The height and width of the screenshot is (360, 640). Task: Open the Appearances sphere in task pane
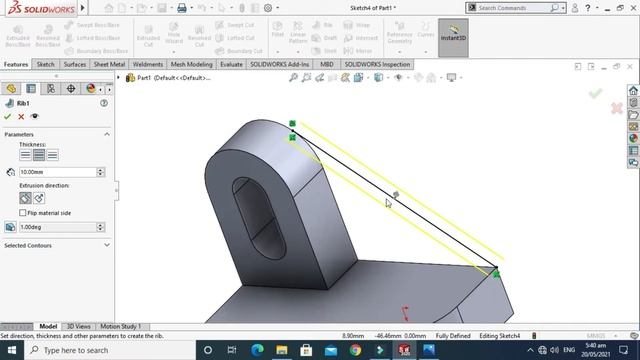pyautogui.click(x=633, y=138)
